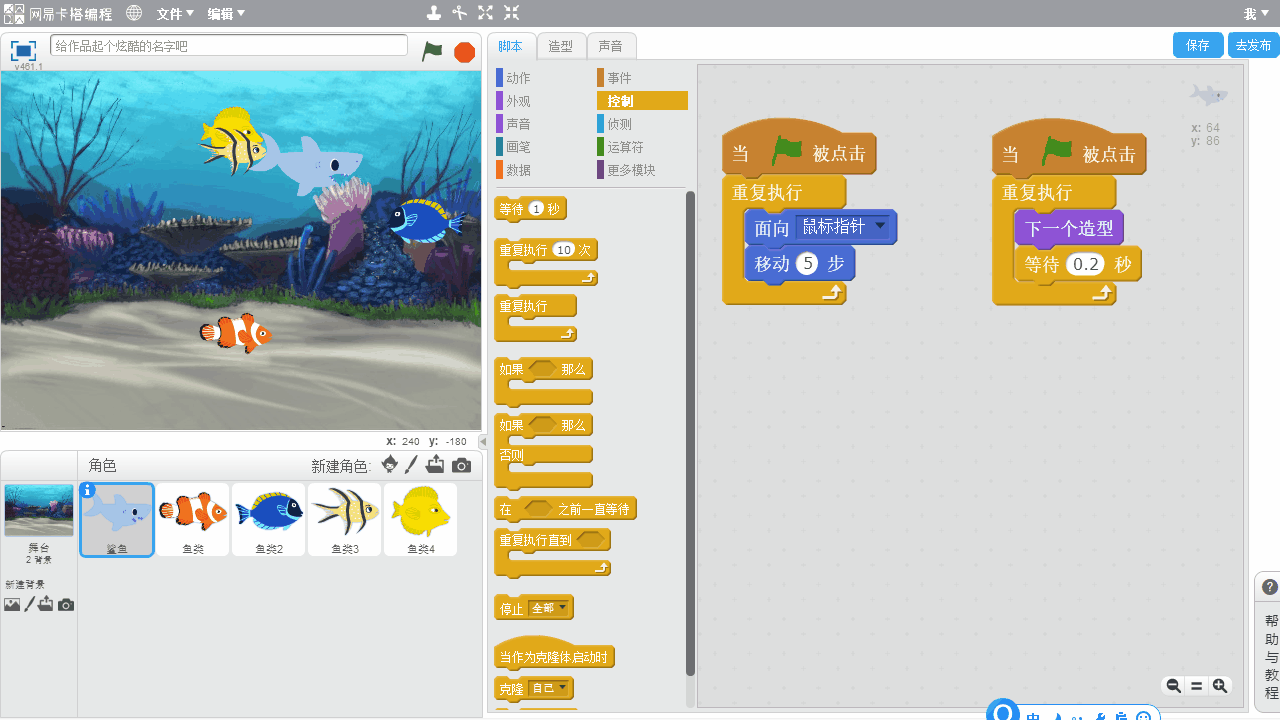The image size is (1280, 720).
Task: Open the 编辑 menu
Action: pos(226,13)
